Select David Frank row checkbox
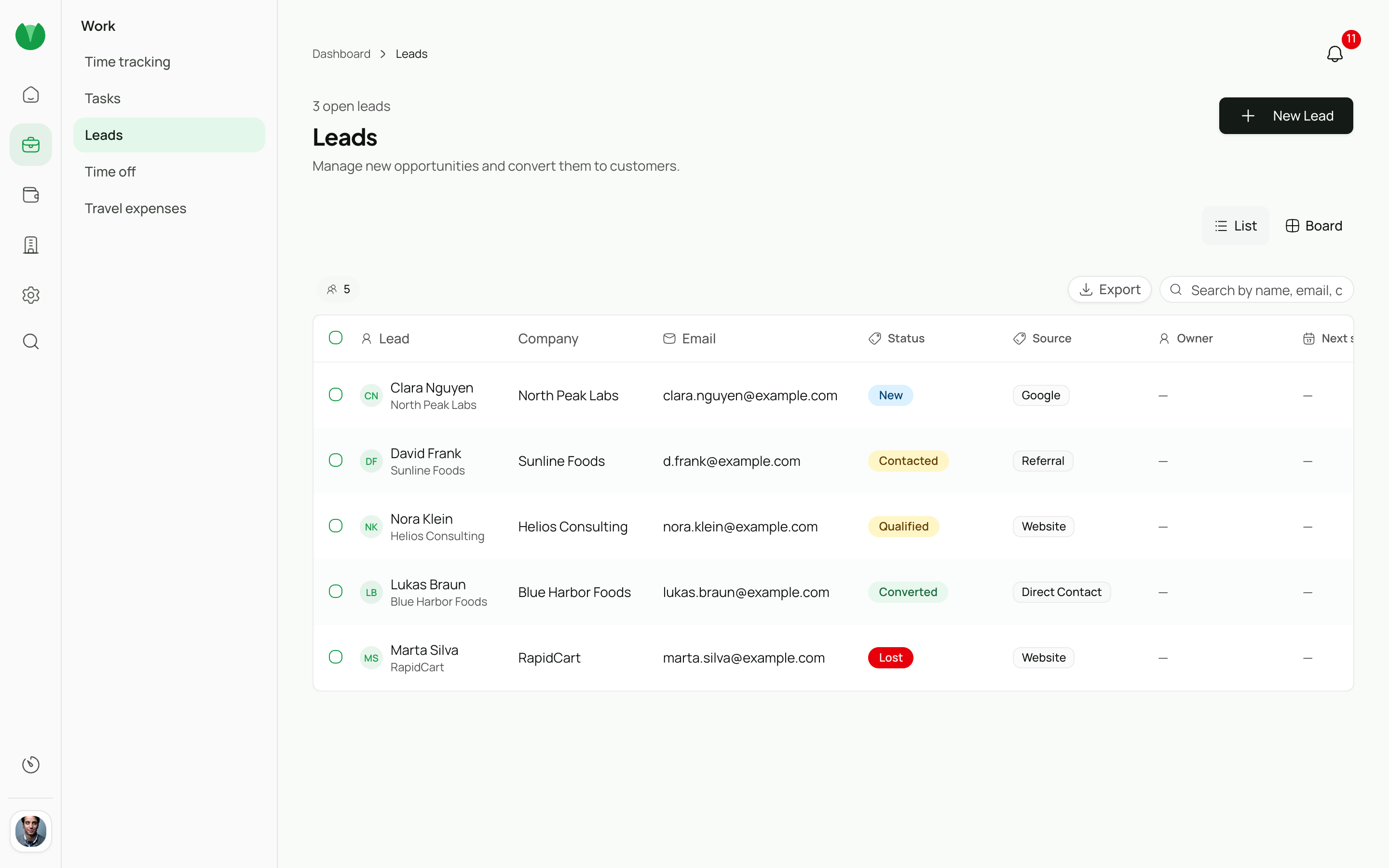The image size is (1389, 868). [x=336, y=460]
